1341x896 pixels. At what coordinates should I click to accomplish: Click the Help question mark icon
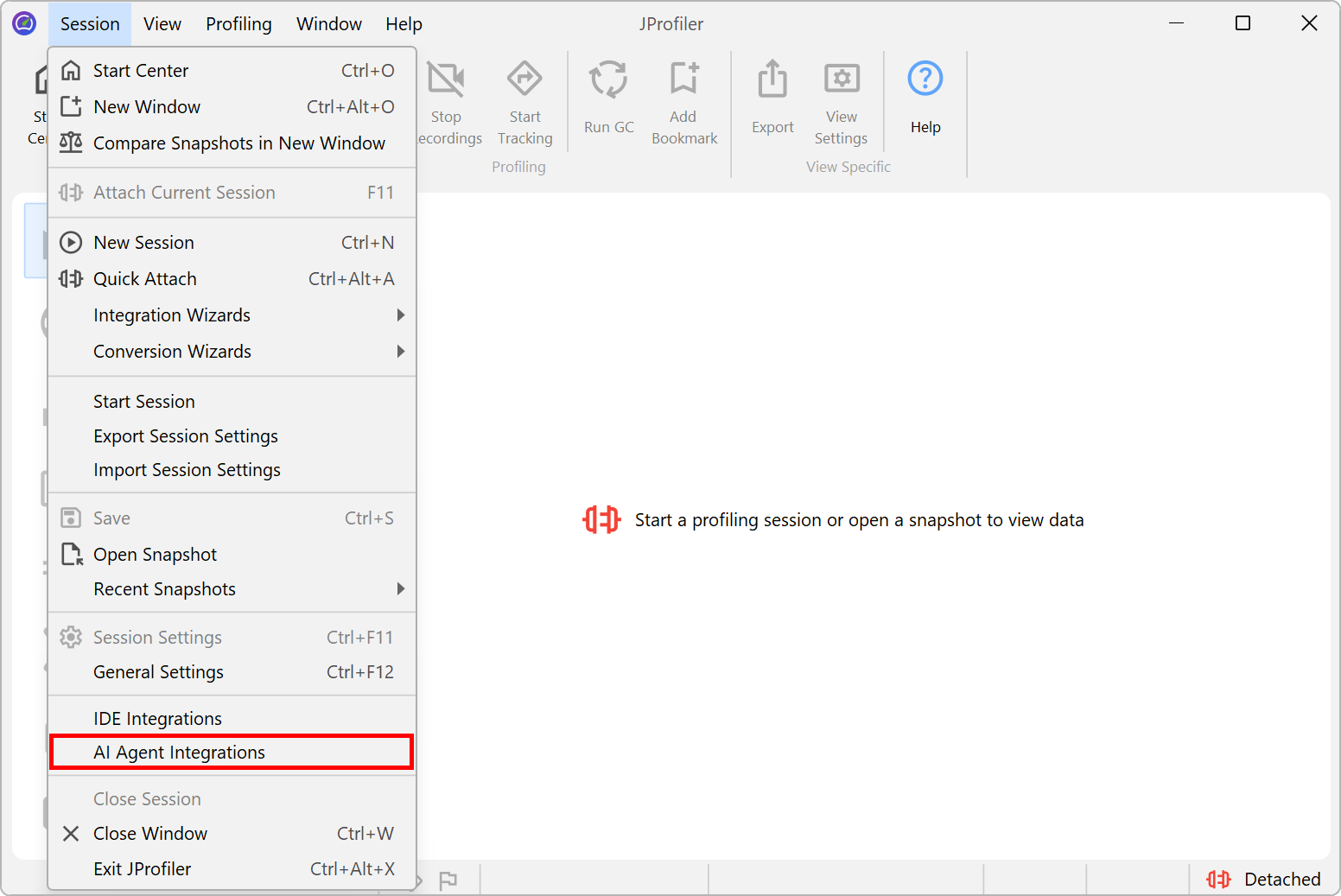[x=925, y=79]
